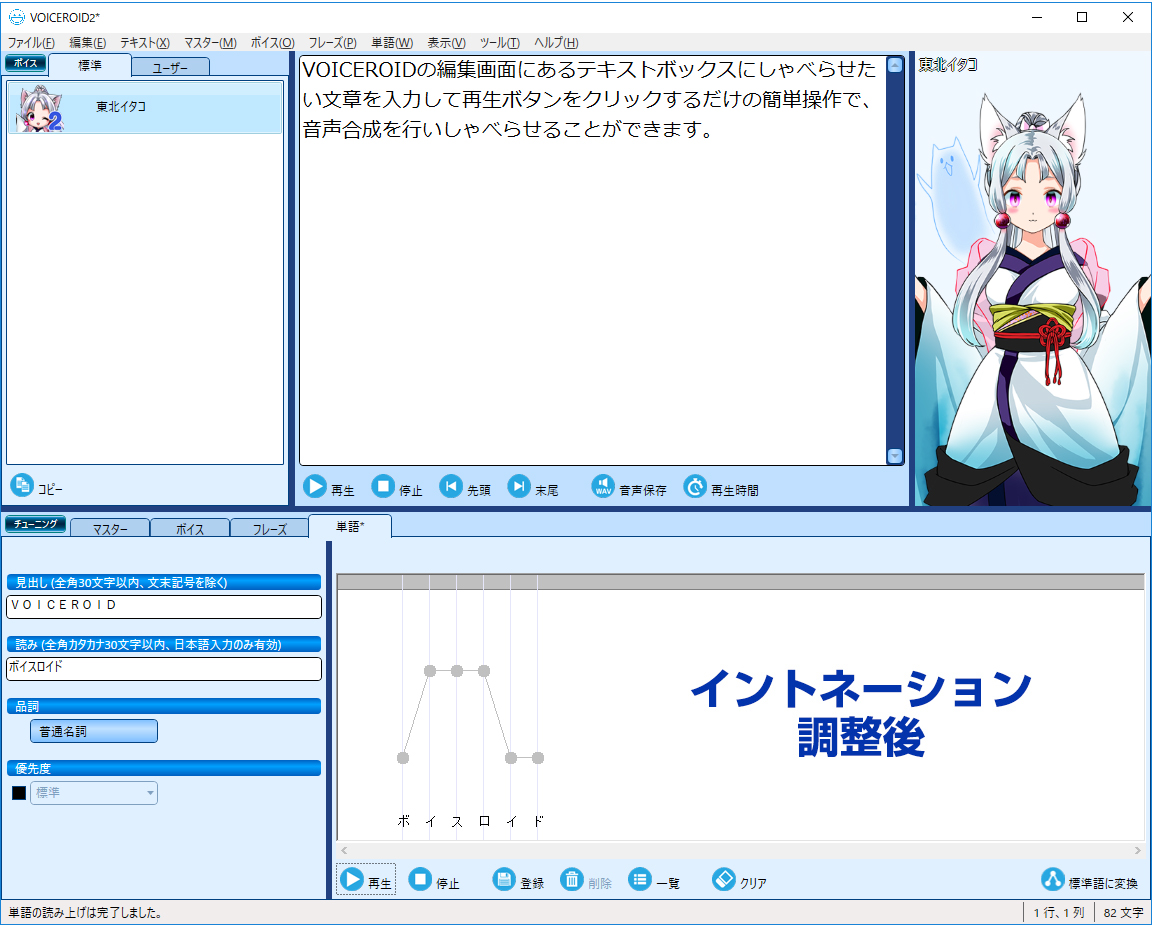
Task: Open the ボイス(O) menu
Action: (273, 43)
